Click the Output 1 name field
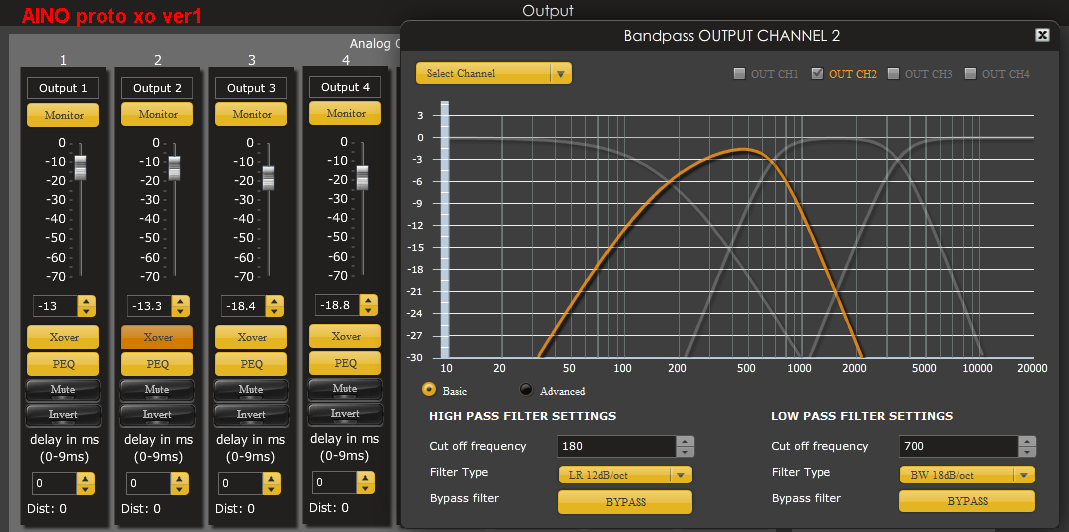 point(63,88)
